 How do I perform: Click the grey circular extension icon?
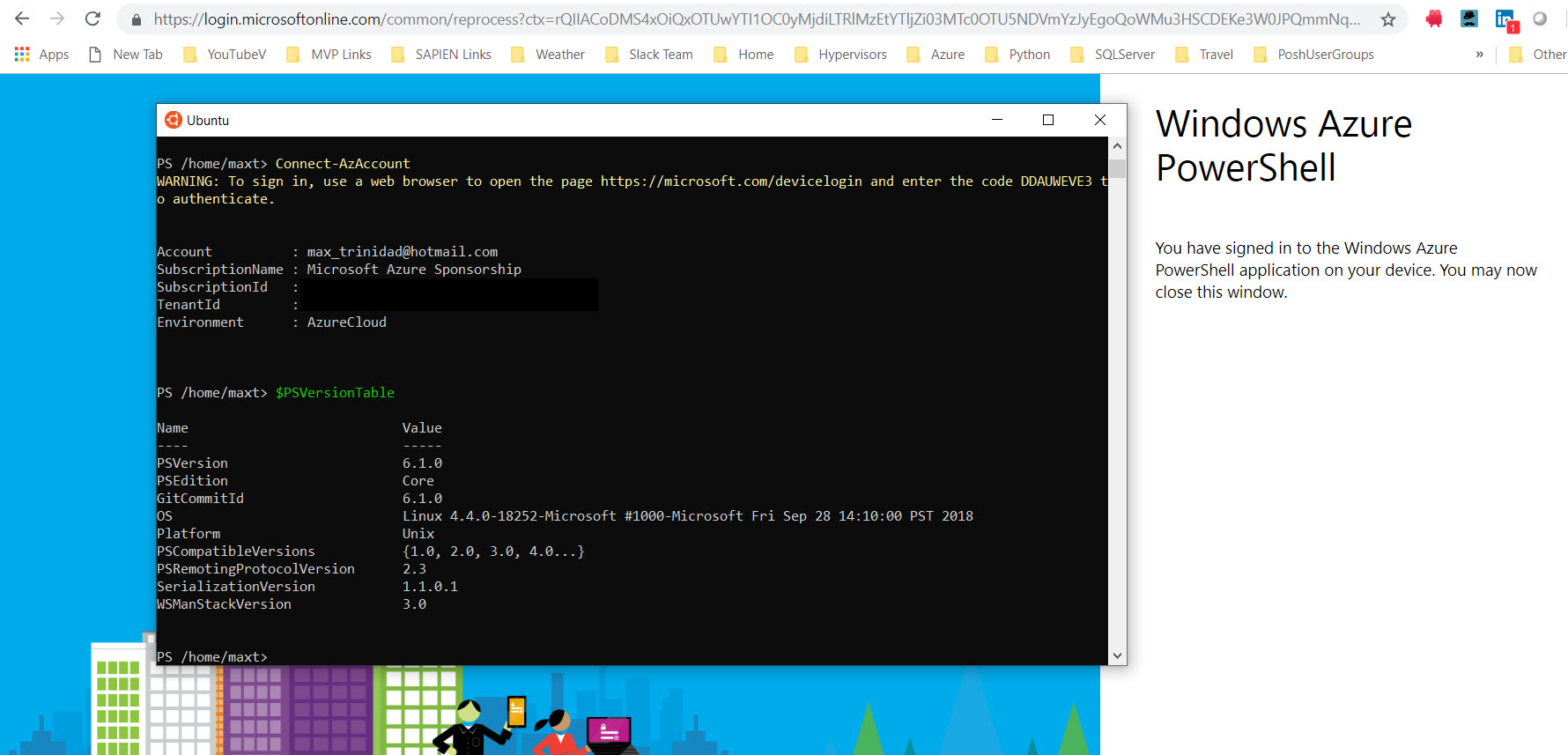coord(1540,19)
